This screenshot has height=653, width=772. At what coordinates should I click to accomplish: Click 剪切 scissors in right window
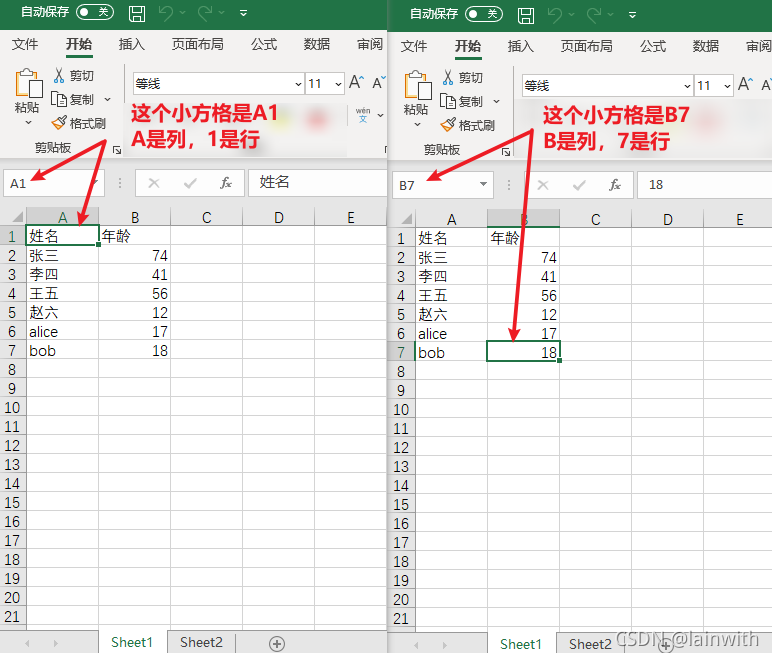tap(462, 77)
